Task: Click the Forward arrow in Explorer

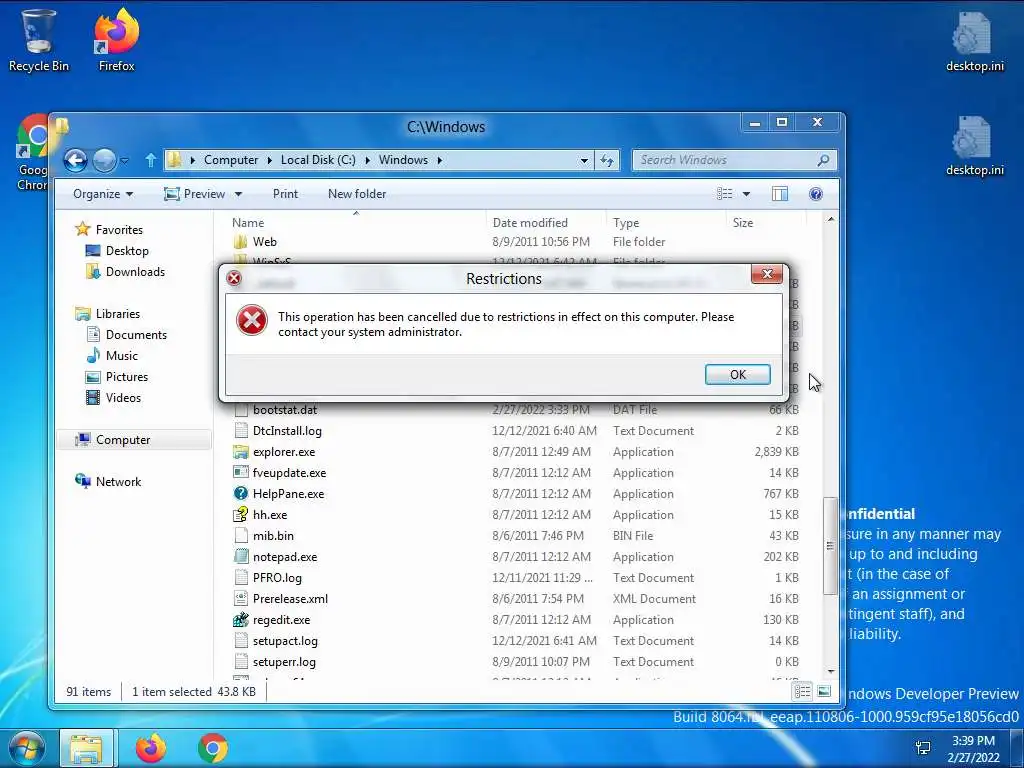Action: 104,160
